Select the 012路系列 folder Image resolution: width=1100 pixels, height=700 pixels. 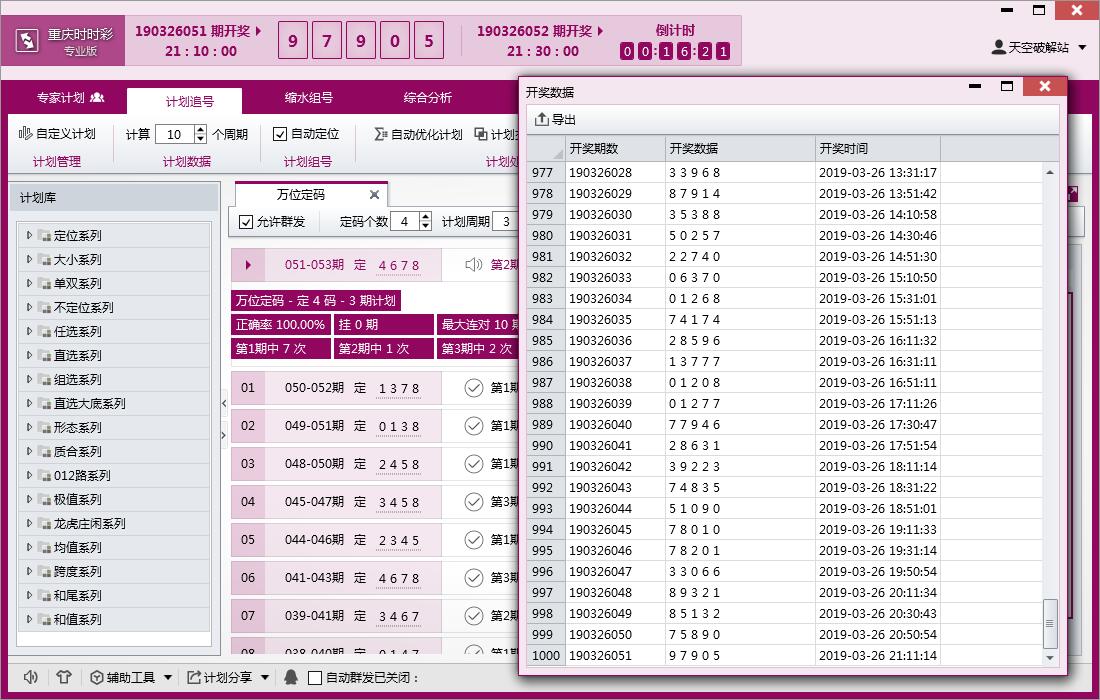pyautogui.click(x=74, y=475)
